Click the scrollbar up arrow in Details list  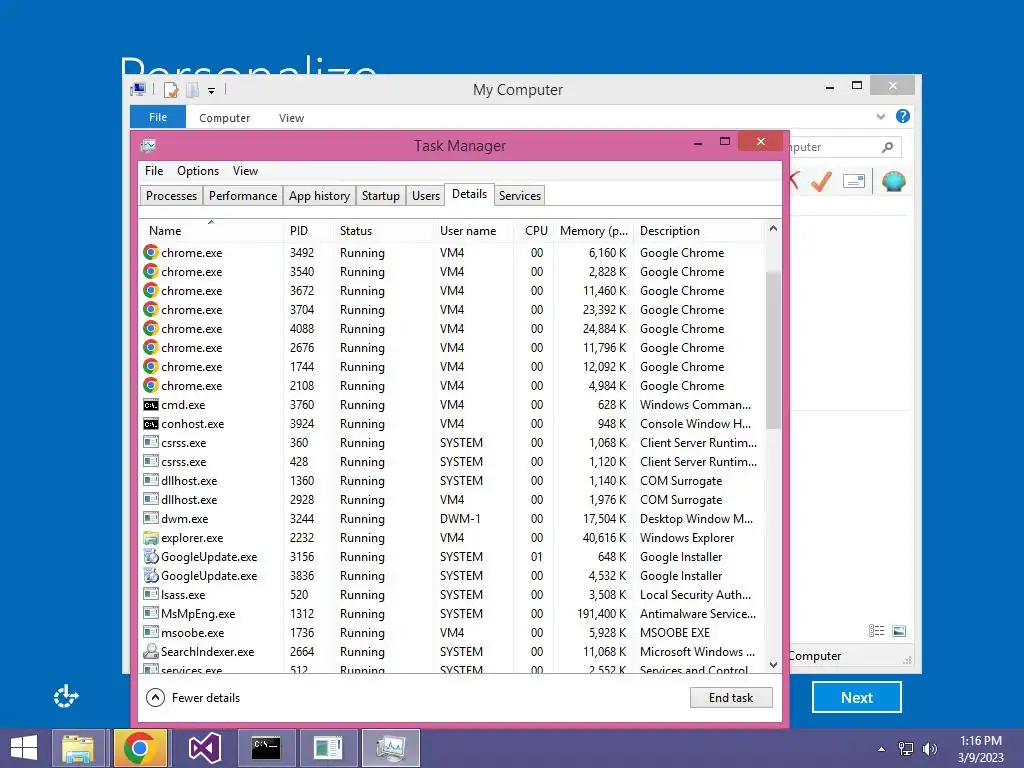point(773,228)
